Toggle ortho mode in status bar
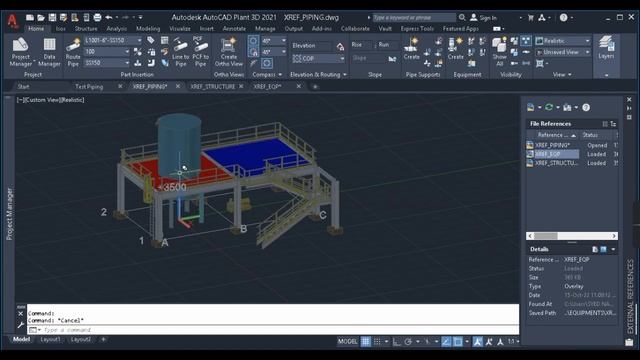Image resolution: width=640 pixels, height=360 pixels. (396, 342)
